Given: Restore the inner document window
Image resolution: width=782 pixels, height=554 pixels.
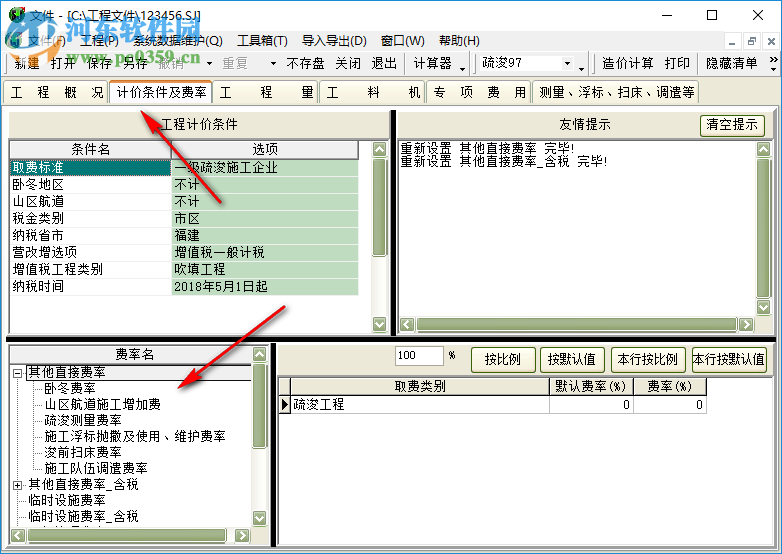Looking at the screenshot, I should [752, 41].
